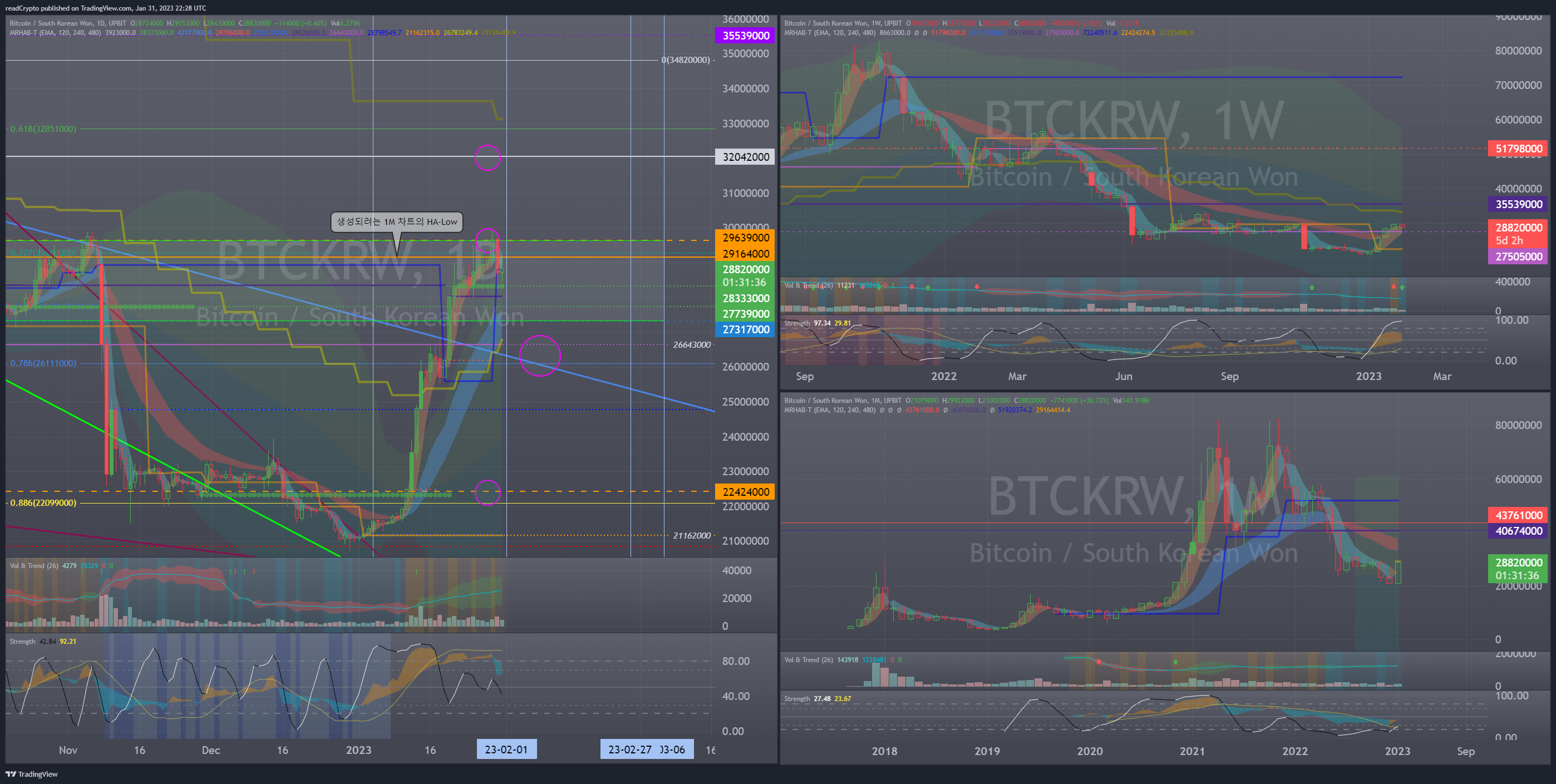The image size is (1556, 784).
Task: Select the magenta circle on the 32042000 line
Action: (x=488, y=157)
